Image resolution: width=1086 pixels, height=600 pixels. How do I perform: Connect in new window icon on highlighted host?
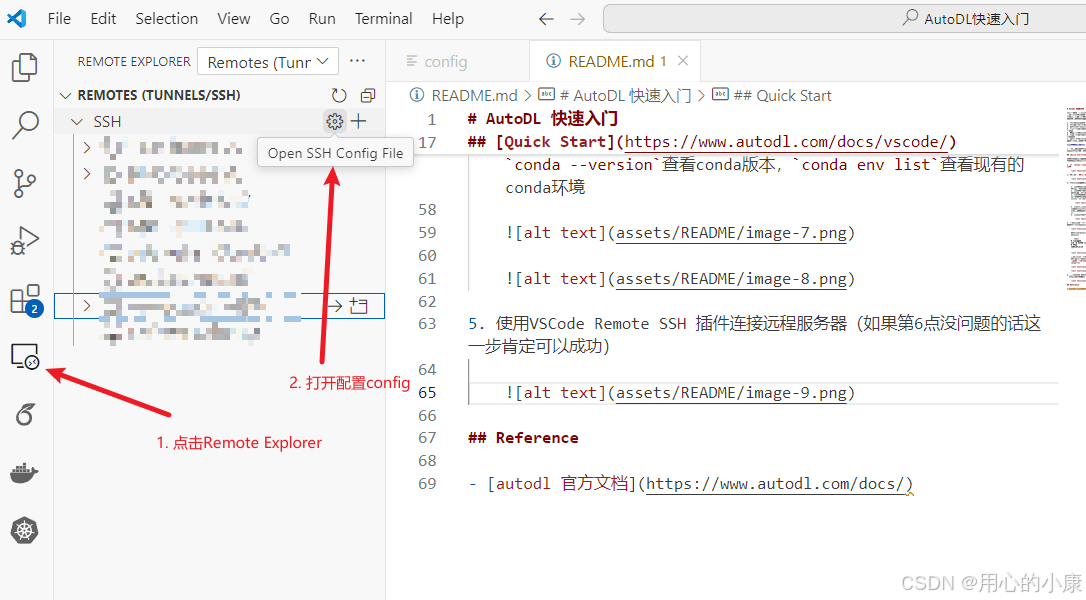click(x=359, y=306)
